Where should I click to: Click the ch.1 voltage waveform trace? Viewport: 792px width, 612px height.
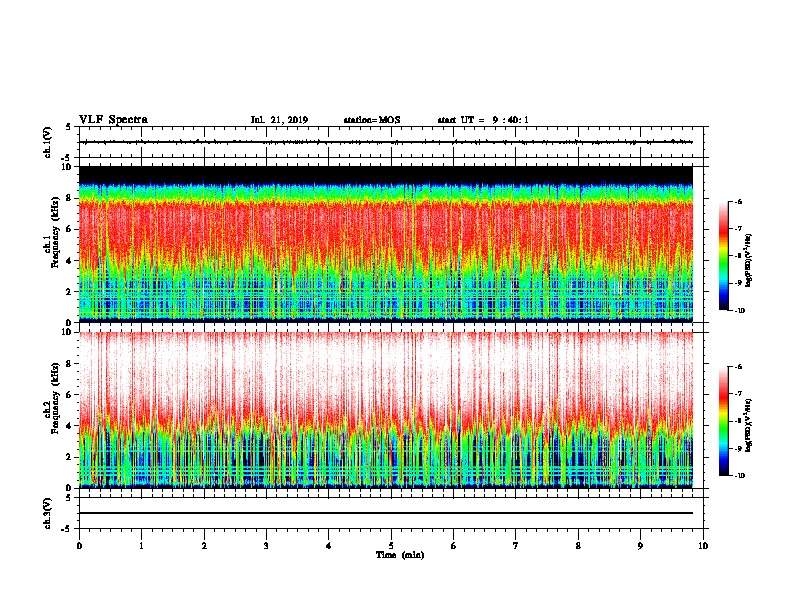click(x=386, y=142)
